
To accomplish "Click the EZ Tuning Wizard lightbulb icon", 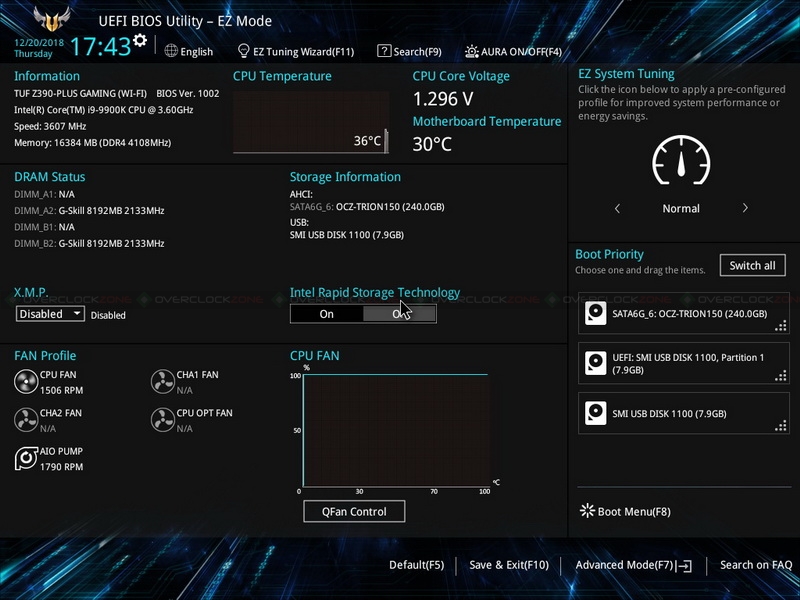I will [x=244, y=51].
